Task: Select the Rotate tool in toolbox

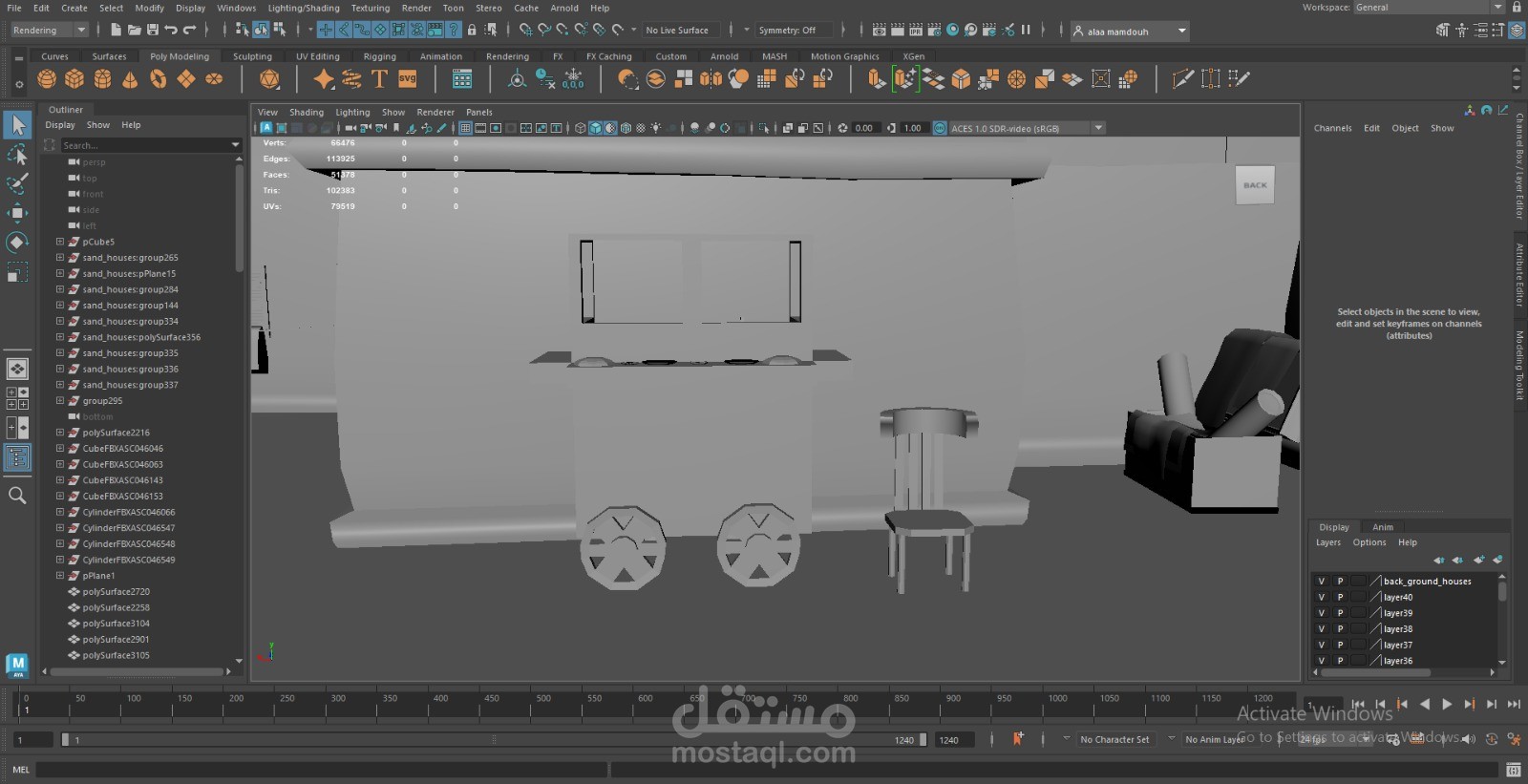Action: [x=17, y=243]
